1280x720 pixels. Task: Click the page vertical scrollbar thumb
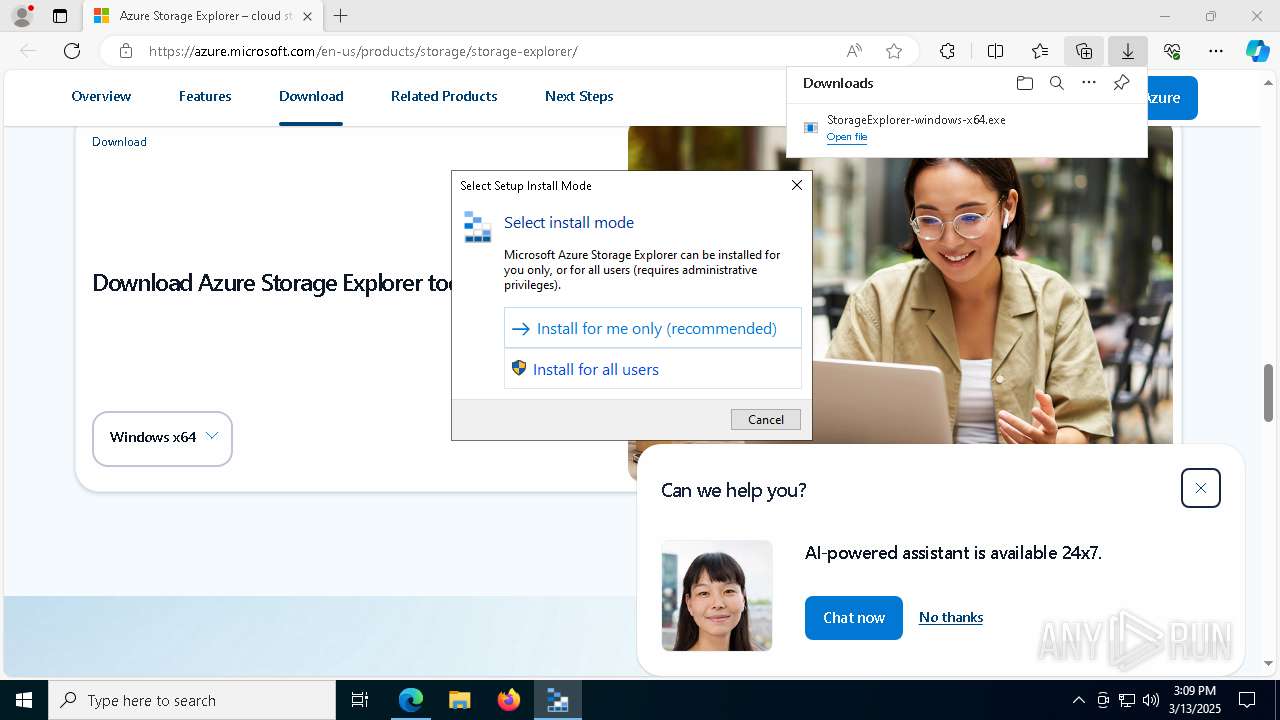point(1268,393)
